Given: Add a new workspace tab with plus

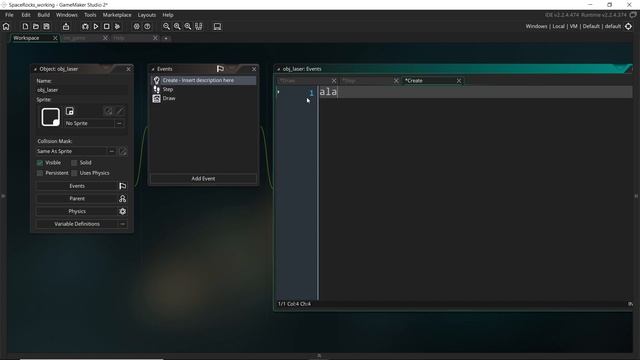Looking at the screenshot, I should 166,38.
